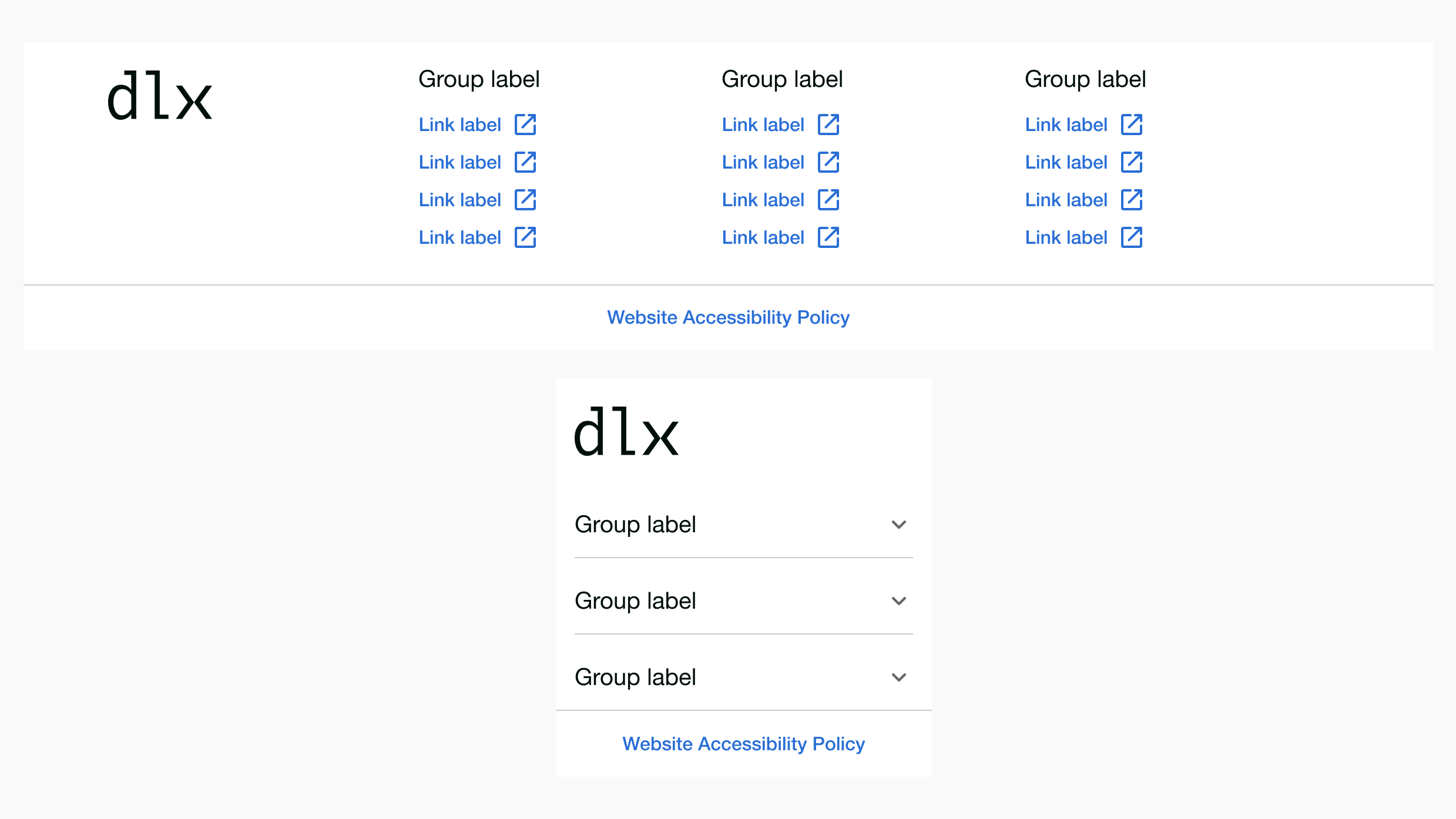Open the last Group label accordion text in narrow footer

coord(635,677)
